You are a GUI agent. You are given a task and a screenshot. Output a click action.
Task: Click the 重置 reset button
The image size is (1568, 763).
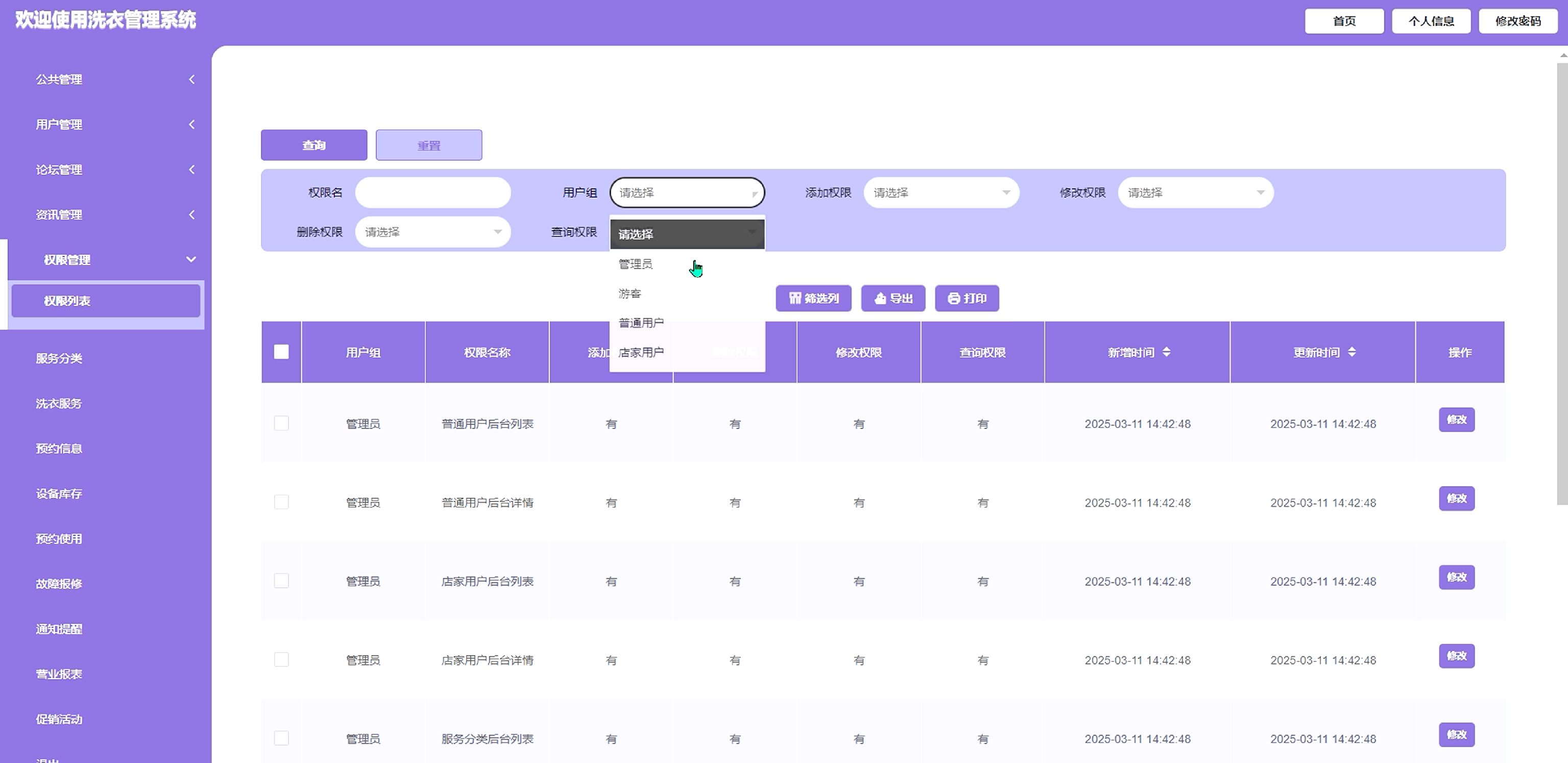click(428, 145)
